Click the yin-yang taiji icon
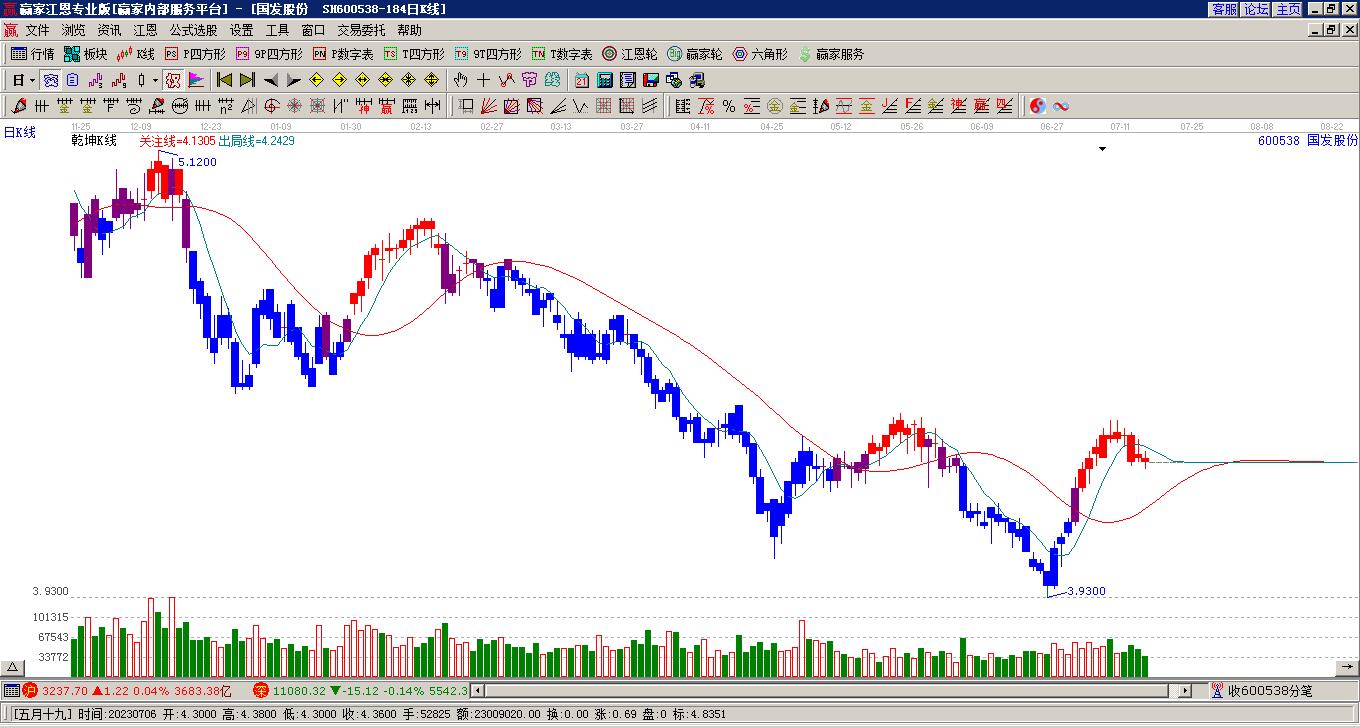 (x=1038, y=106)
